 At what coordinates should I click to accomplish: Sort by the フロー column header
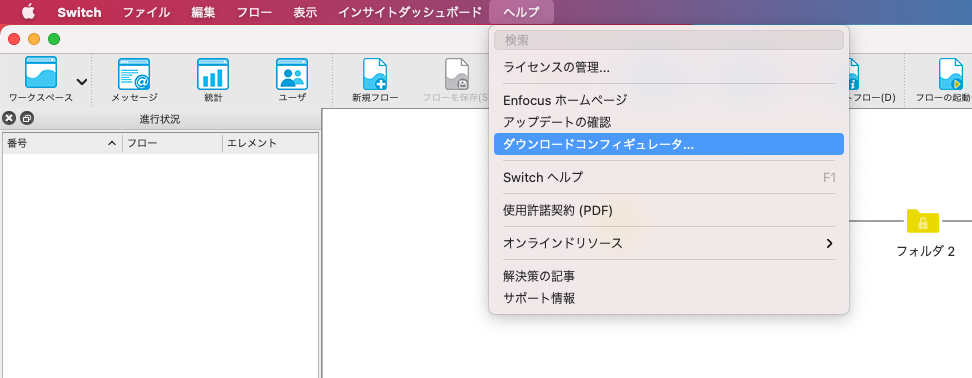click(x=172, y=143)
